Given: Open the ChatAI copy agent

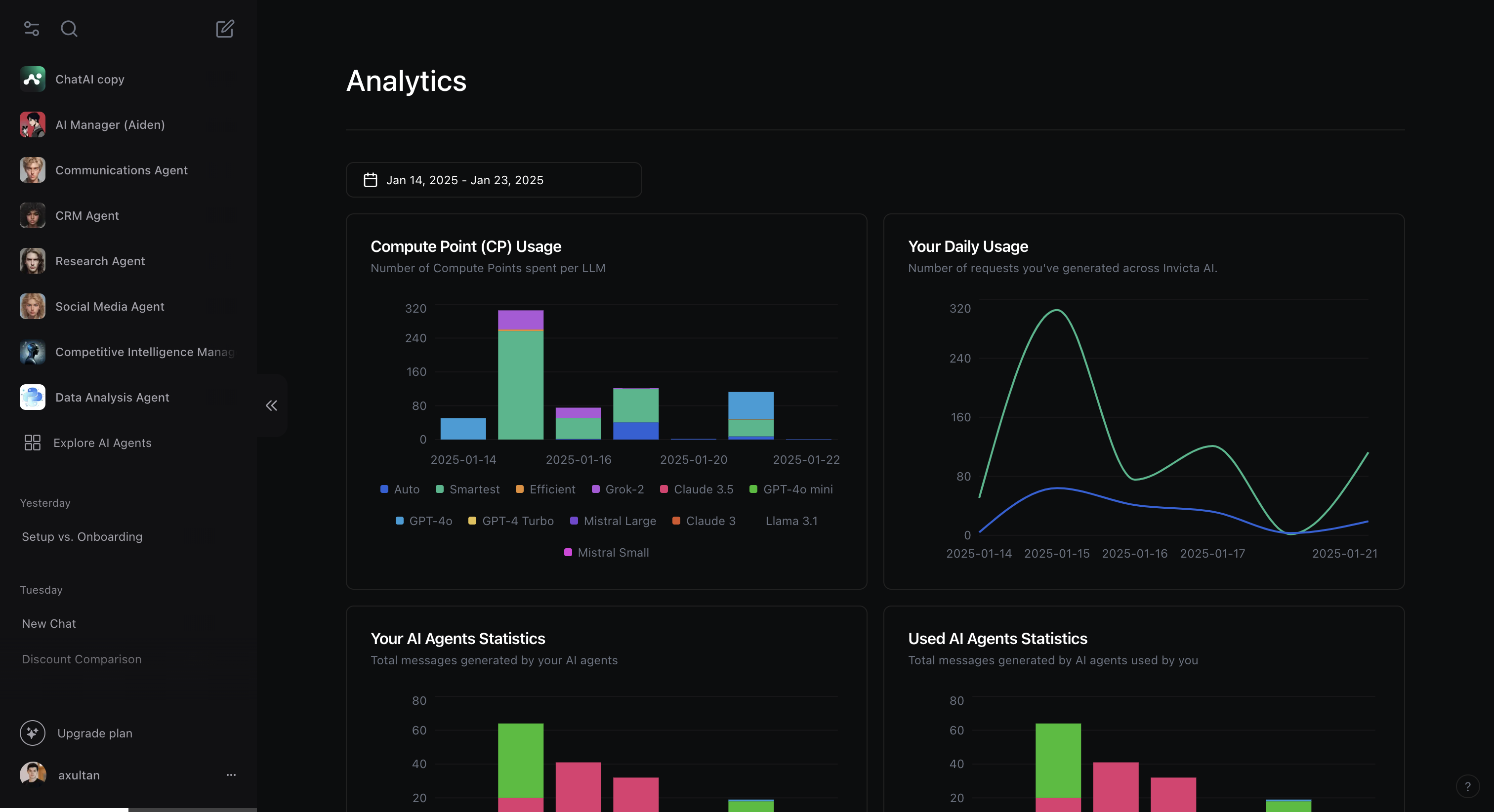Looking at the screenshot, I should click(x=89, y=80).
